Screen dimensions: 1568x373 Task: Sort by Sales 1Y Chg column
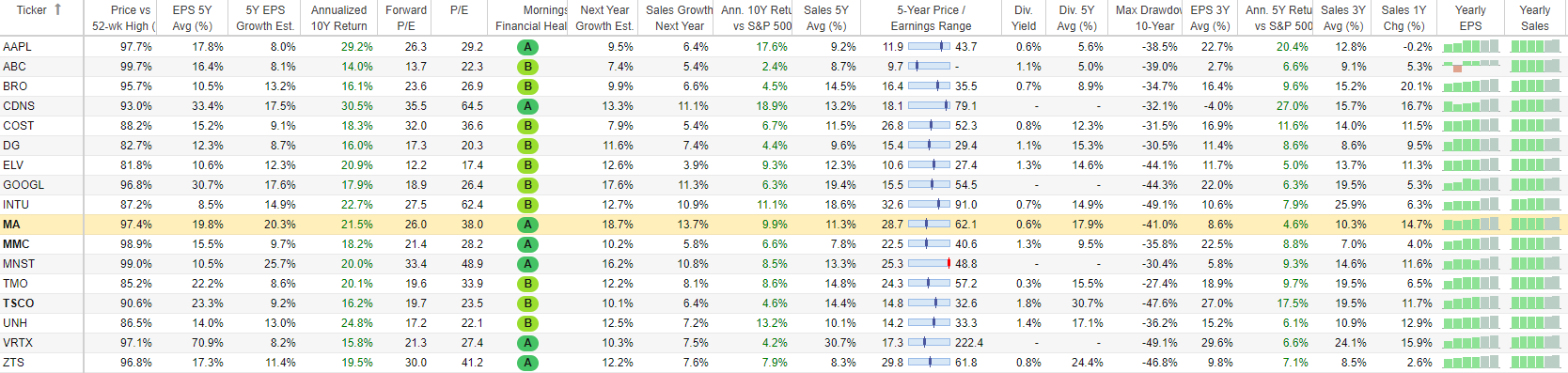point(1404,18)
